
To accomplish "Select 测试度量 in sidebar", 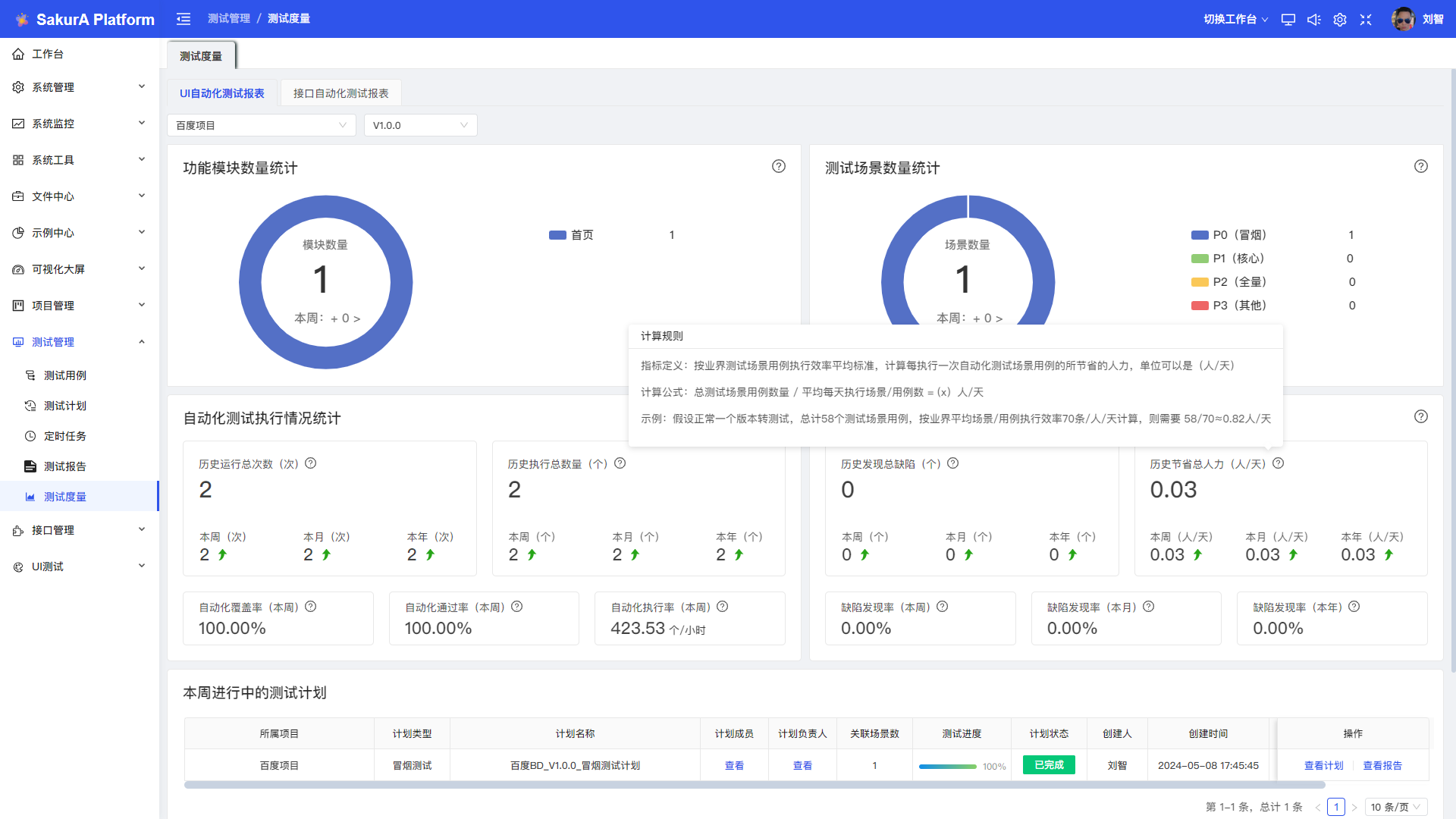I will 80,497.
